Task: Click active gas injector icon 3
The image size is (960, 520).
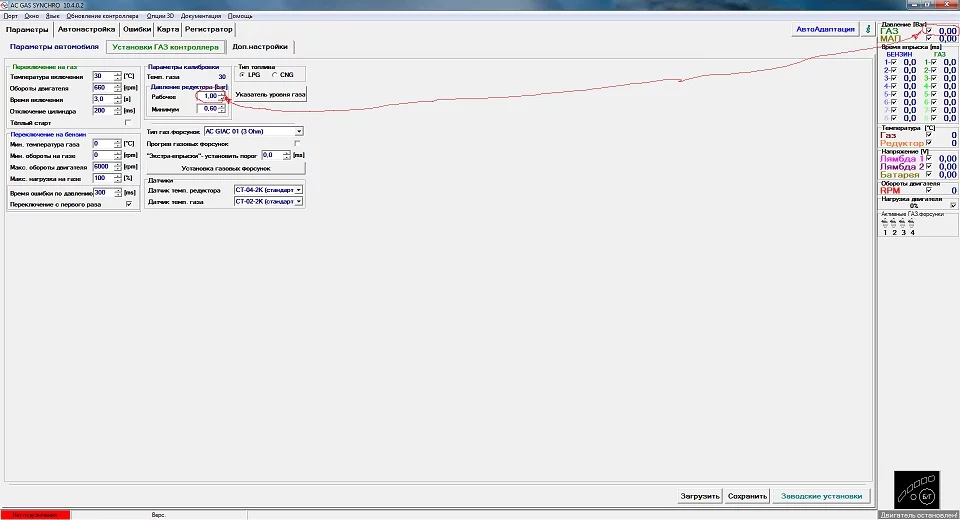Action: click(903, 225)
